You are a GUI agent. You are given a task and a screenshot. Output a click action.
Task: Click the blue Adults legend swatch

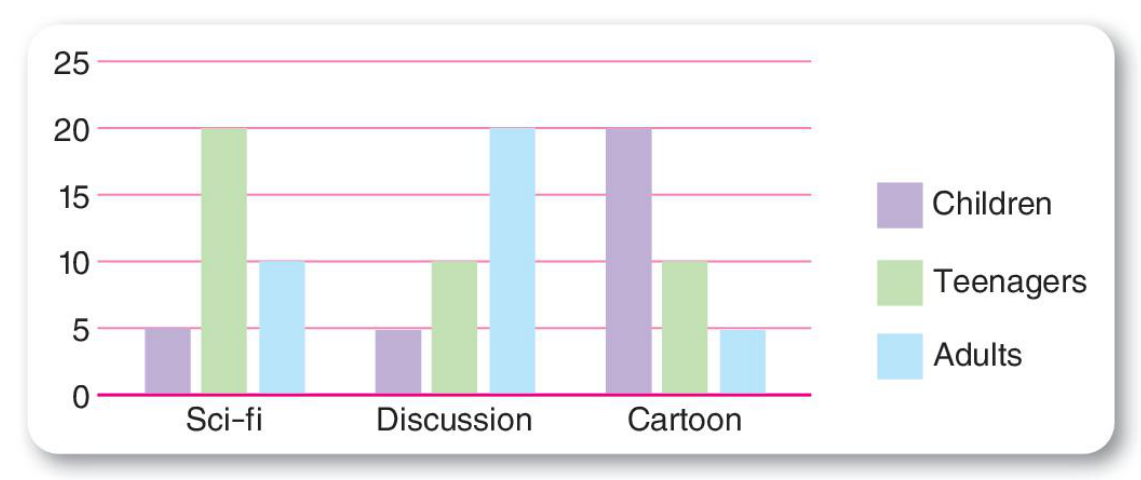click(x=899, y=355)
